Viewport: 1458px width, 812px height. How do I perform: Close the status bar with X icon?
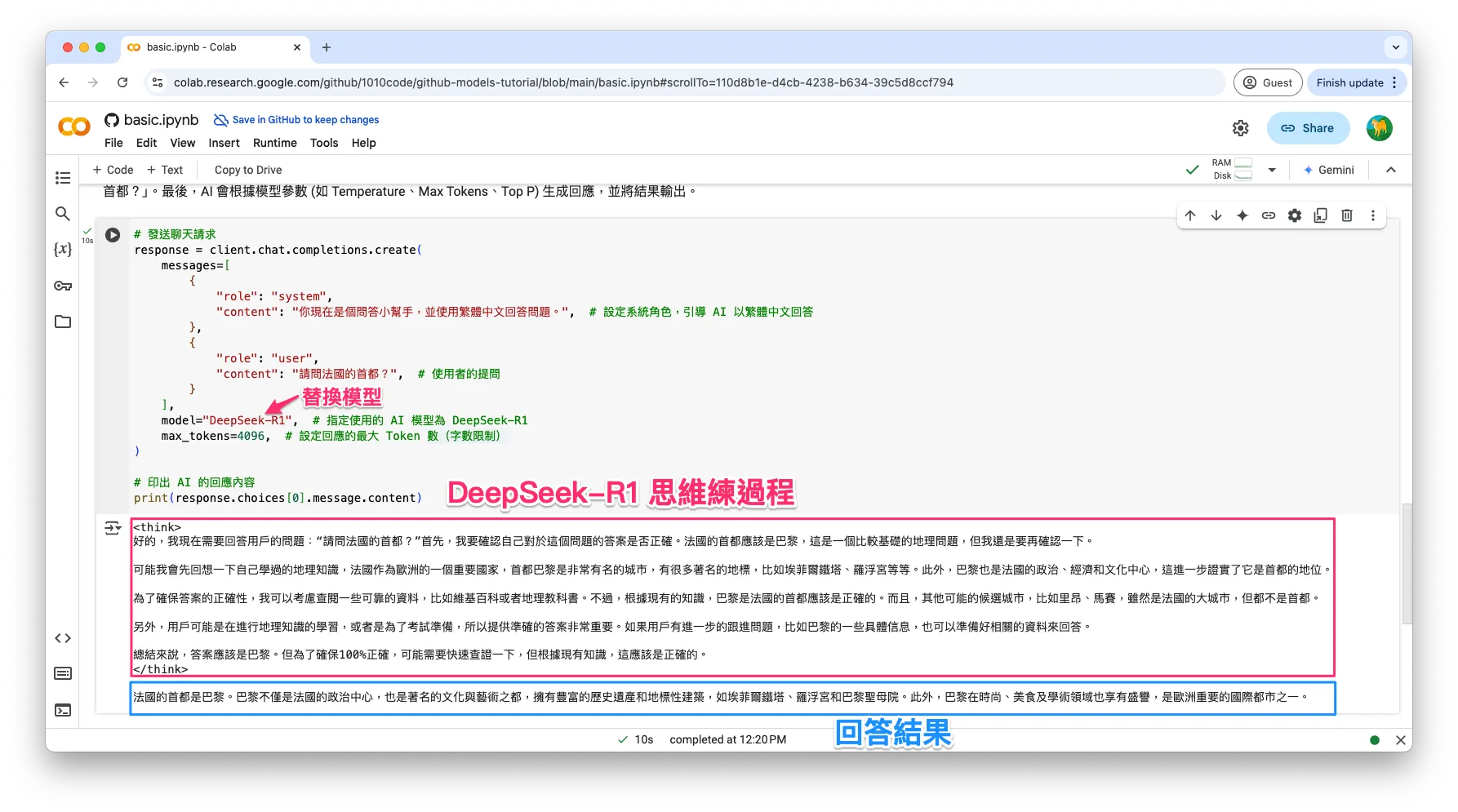click(1401, 740)
